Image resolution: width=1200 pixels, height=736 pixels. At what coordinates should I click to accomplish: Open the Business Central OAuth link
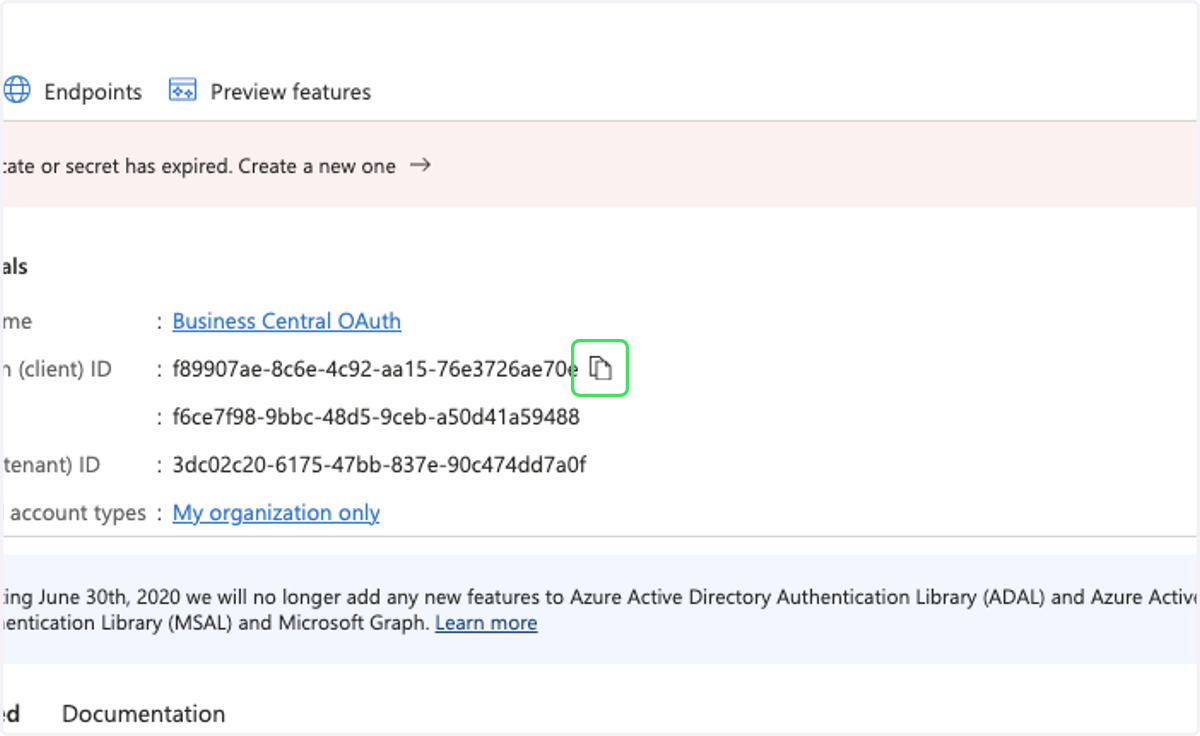(x=287, y=321)
